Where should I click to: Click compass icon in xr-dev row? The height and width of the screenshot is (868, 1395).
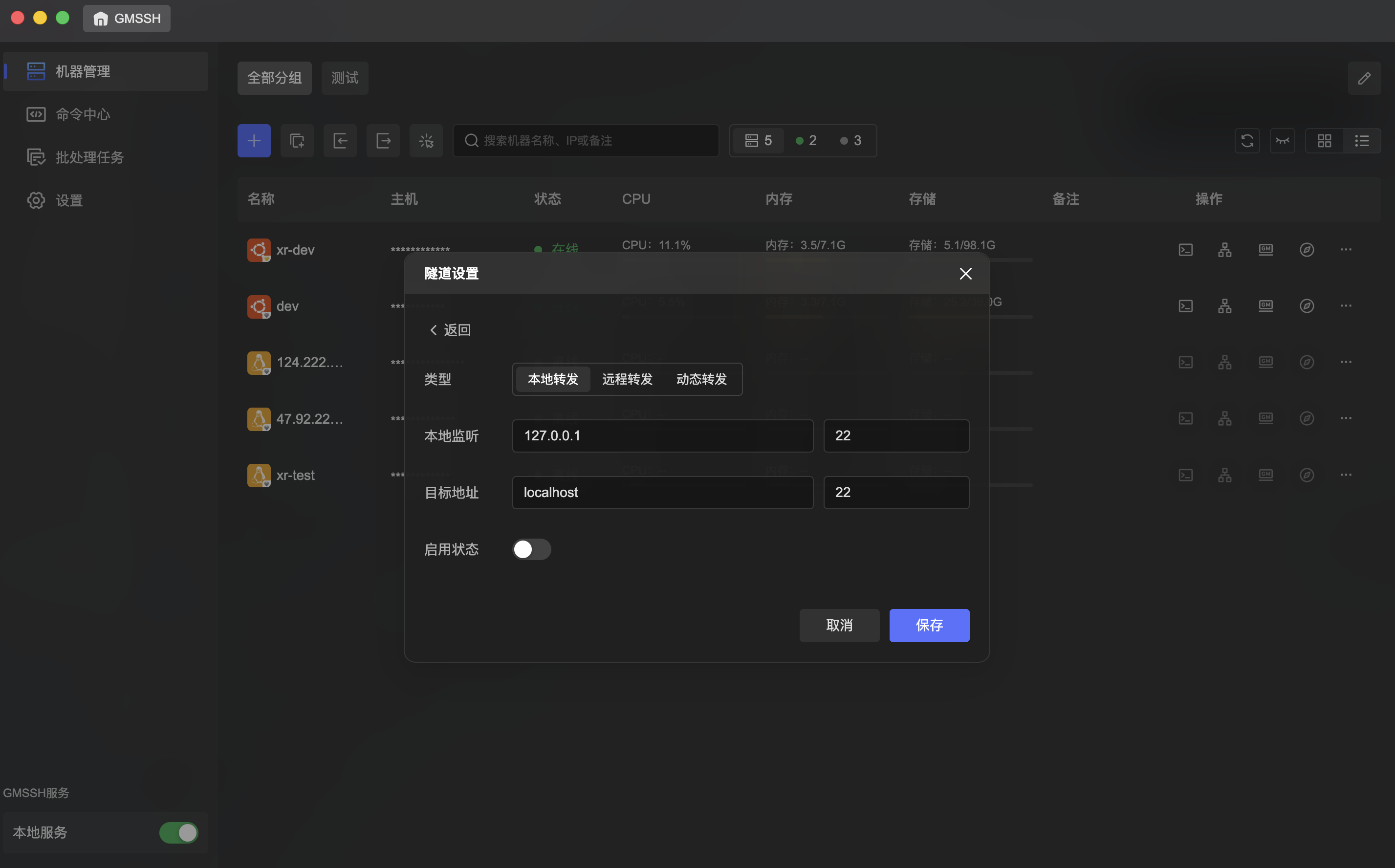tap(1307, 250)
